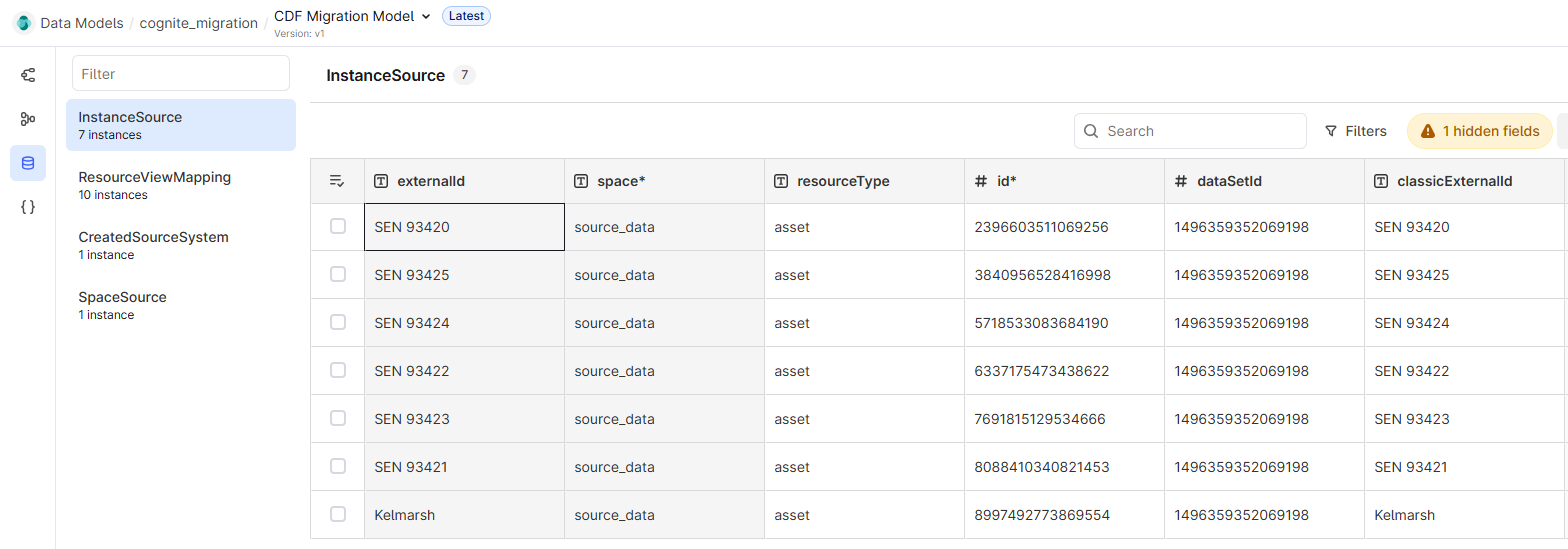Open the cognite_migration breadcrumb link
Screen dimensions: 1568x549
[x=198, y=22]
